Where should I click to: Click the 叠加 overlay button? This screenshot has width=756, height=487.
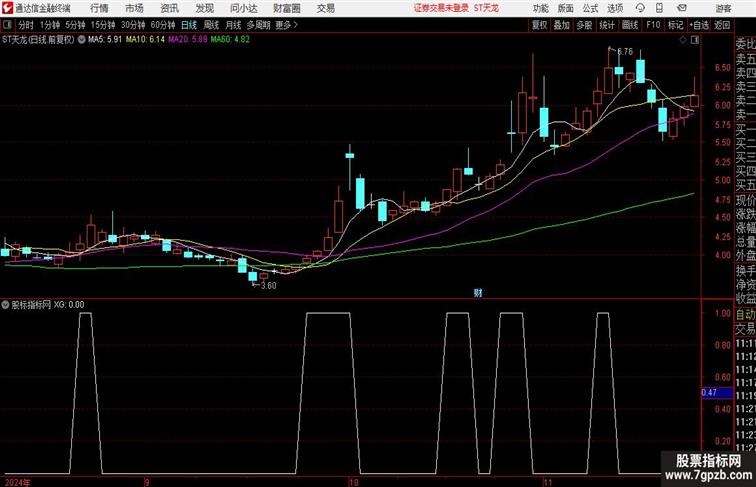coord(562,25)
